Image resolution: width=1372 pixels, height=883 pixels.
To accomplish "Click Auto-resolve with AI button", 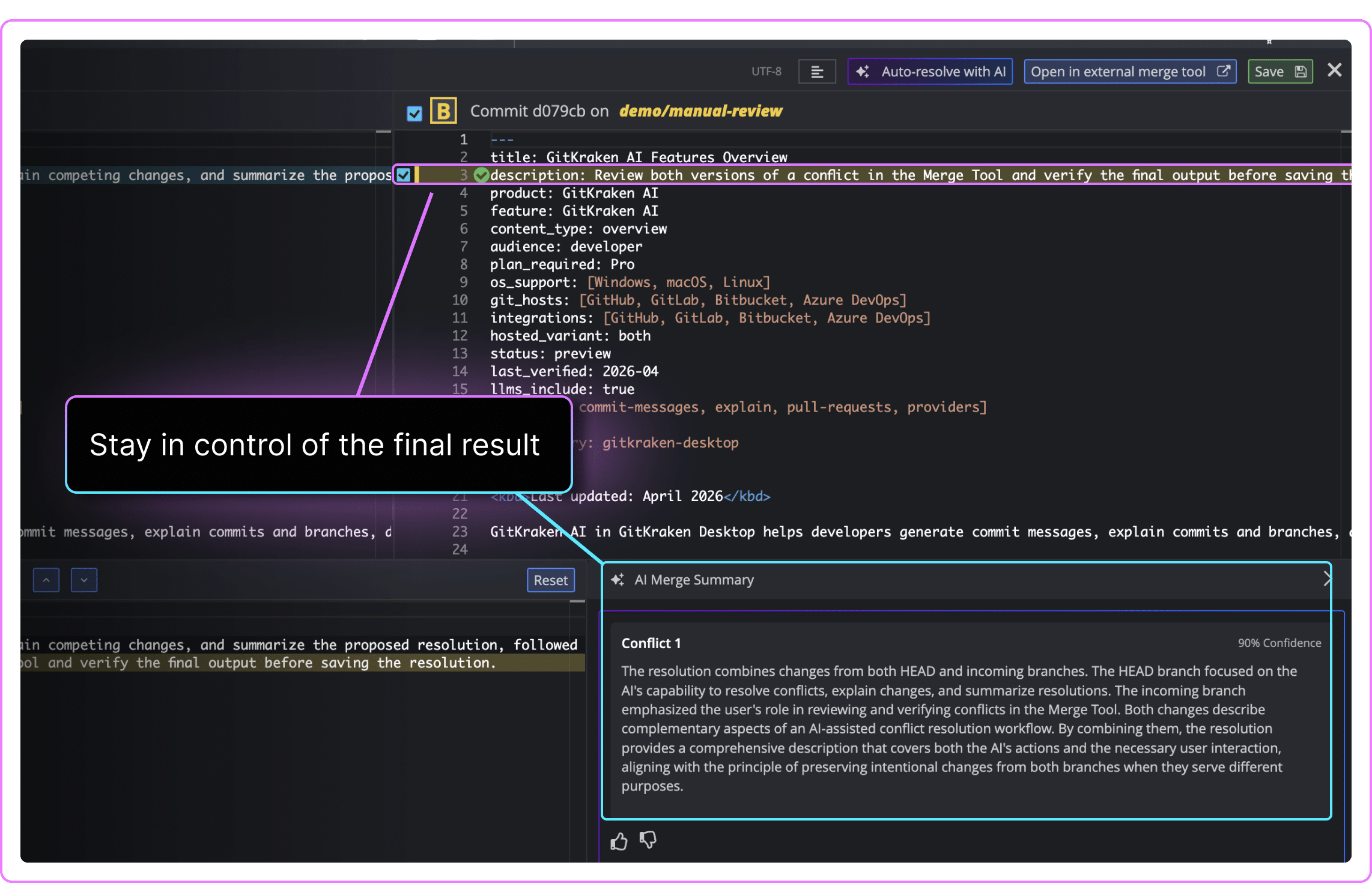I will 930,71.
